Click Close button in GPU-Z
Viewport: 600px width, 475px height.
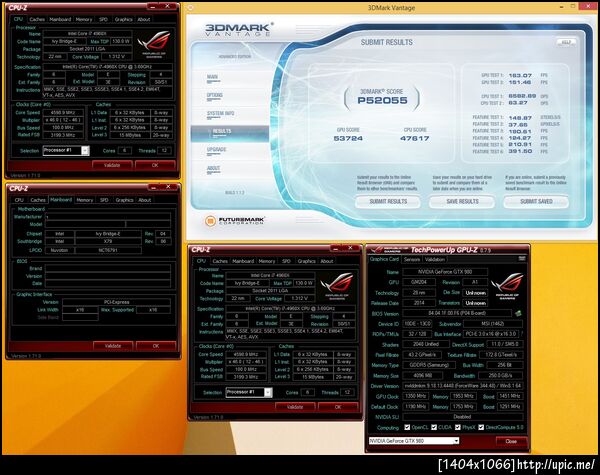pos(511,441)
